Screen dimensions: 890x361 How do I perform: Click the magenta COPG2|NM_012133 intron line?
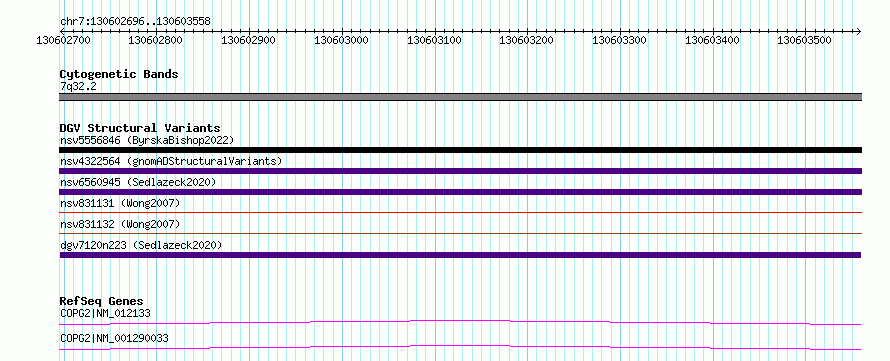[460, 322]
